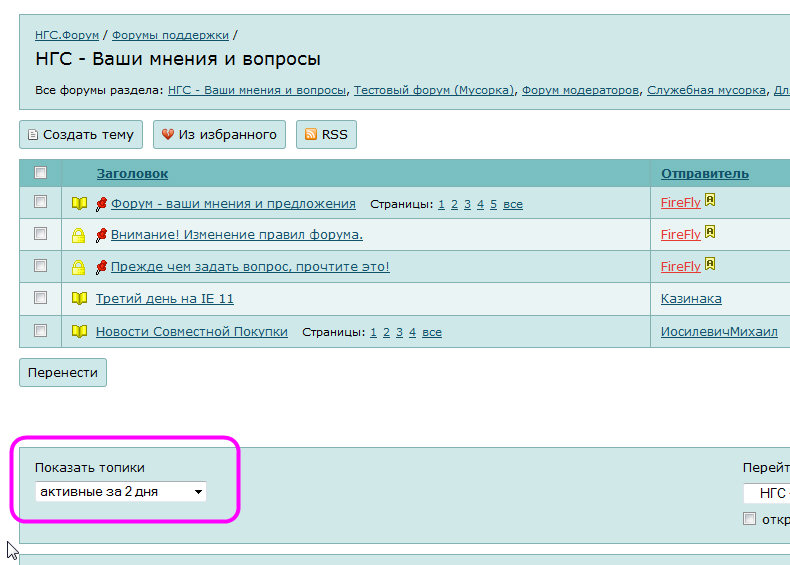The width and height of the screenshot is (790, 565).
Task: Open topic 'Новости Совместной Покупки'
Action: click(192, 332)
